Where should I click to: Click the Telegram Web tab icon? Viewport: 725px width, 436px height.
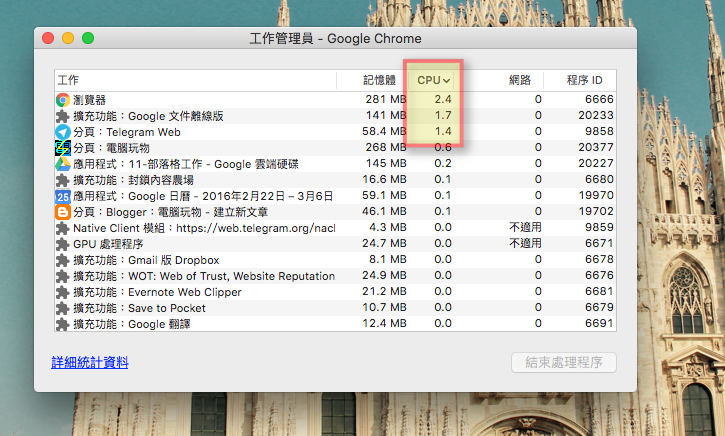tap(62, 132)
